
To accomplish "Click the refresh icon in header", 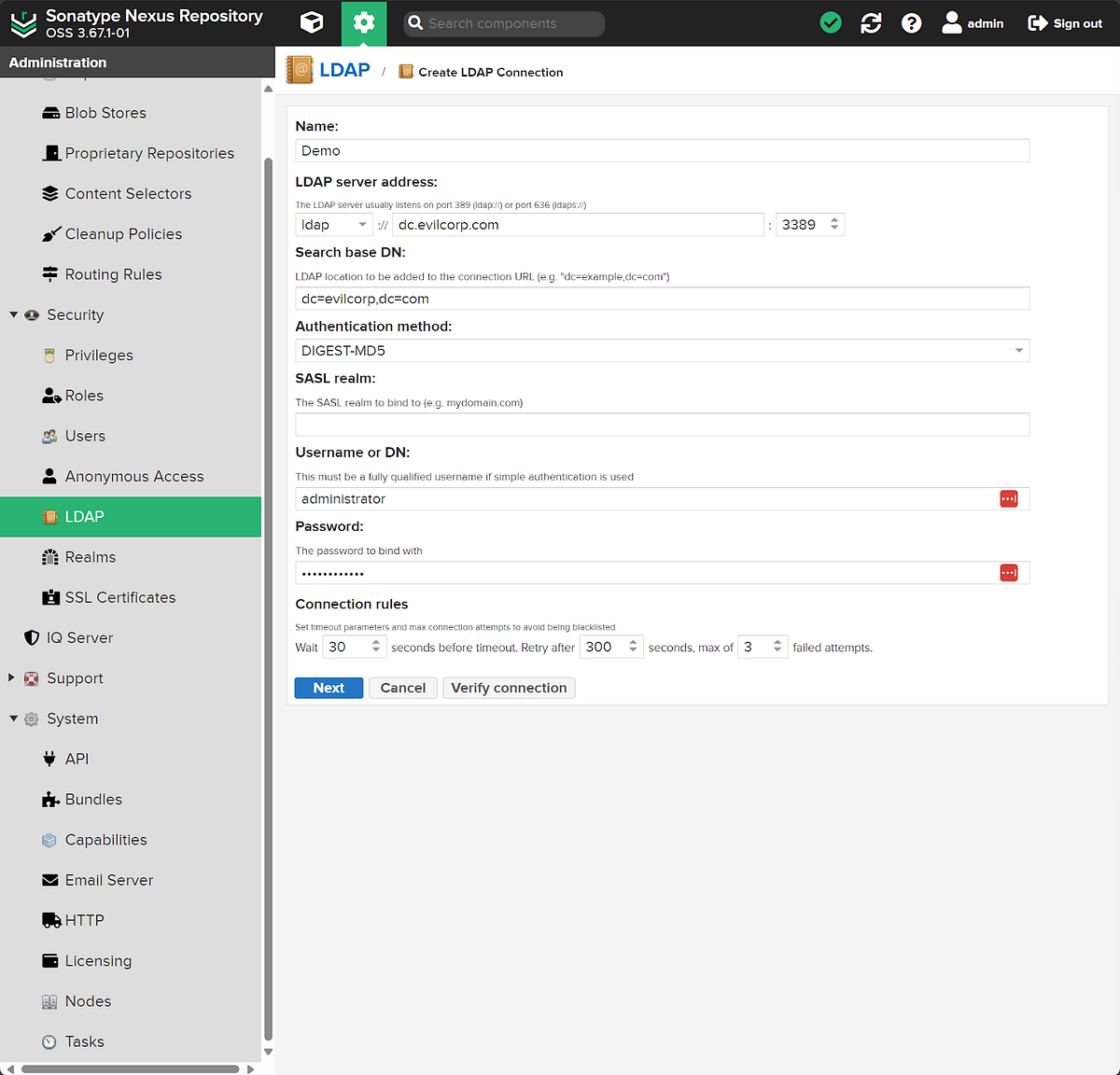I will tap(872, 23).
